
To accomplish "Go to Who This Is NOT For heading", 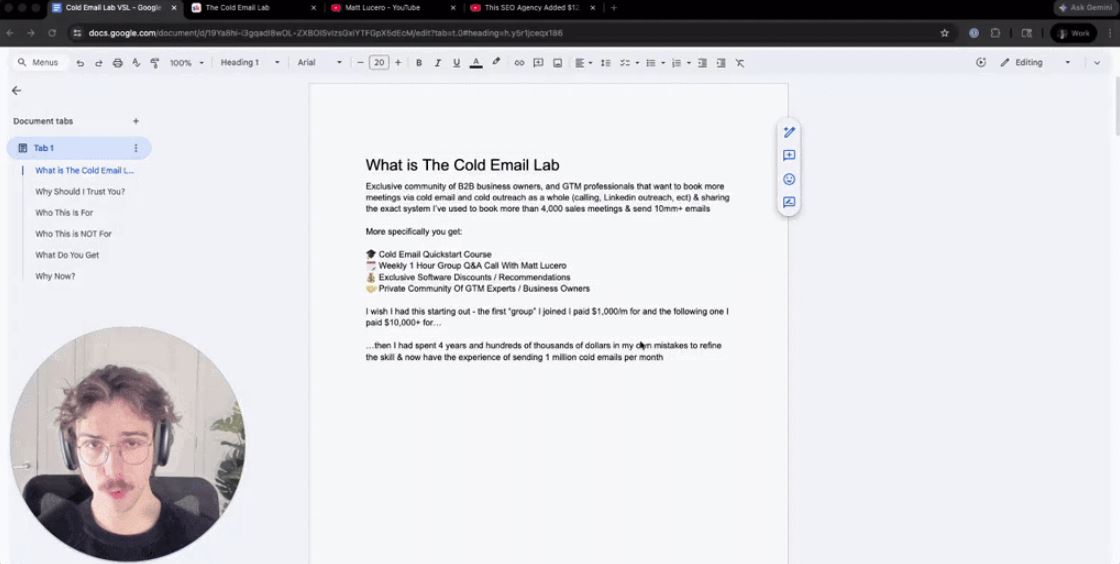I will click(74, 233).
